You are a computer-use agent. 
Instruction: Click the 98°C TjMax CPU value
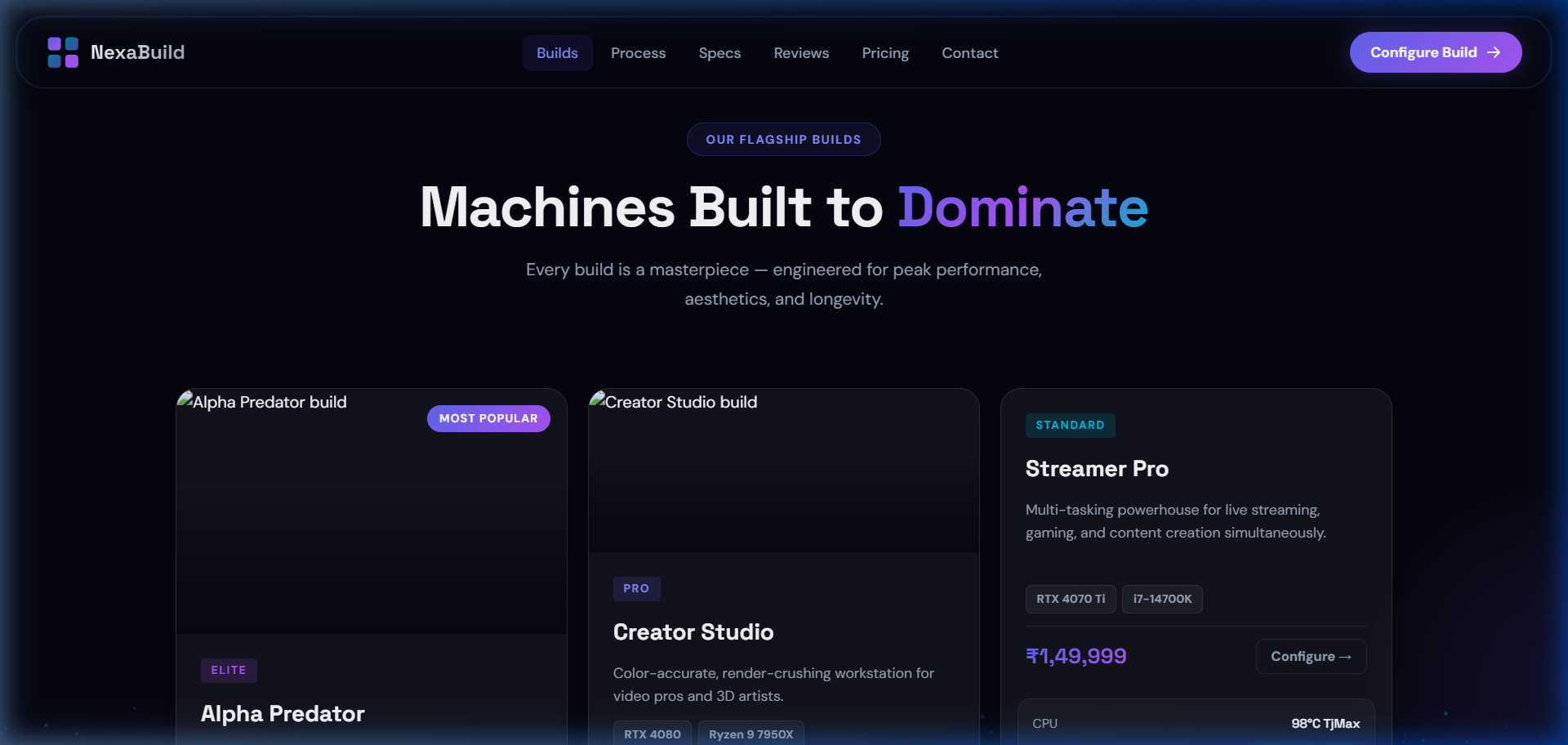[x=1325, y=724]
